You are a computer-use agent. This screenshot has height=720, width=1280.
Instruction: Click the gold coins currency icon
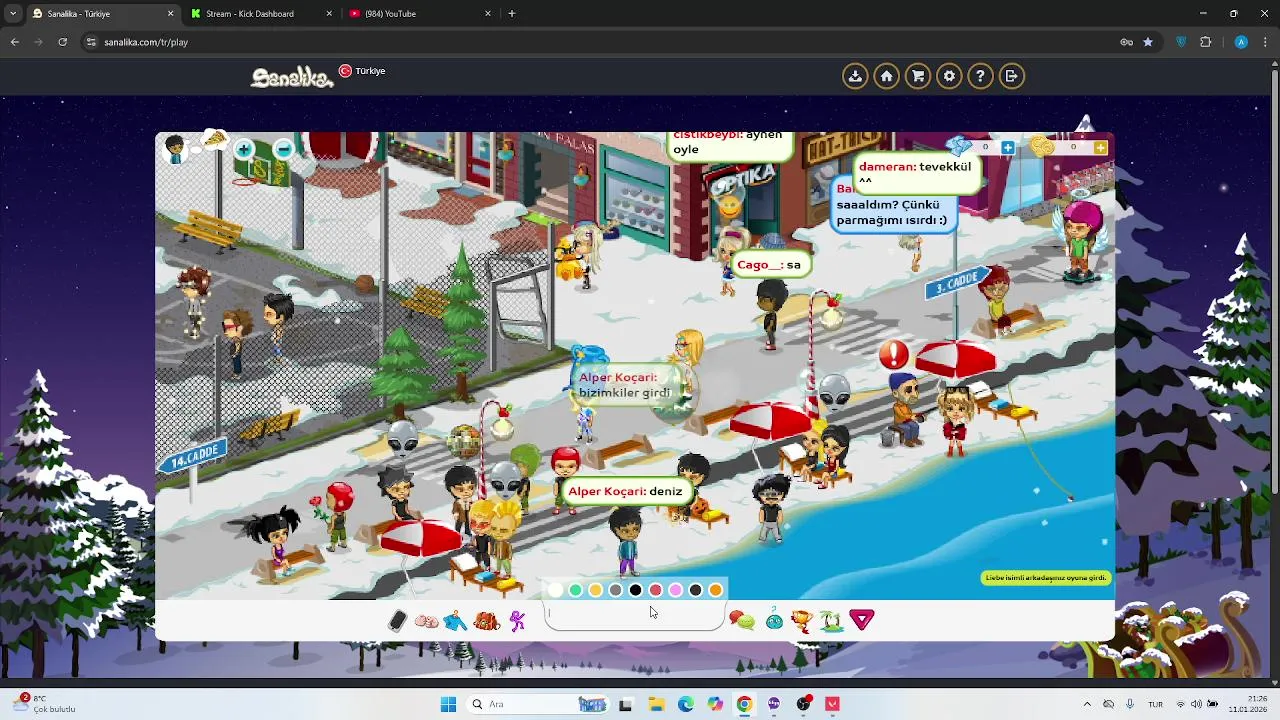click(1042, 147)
